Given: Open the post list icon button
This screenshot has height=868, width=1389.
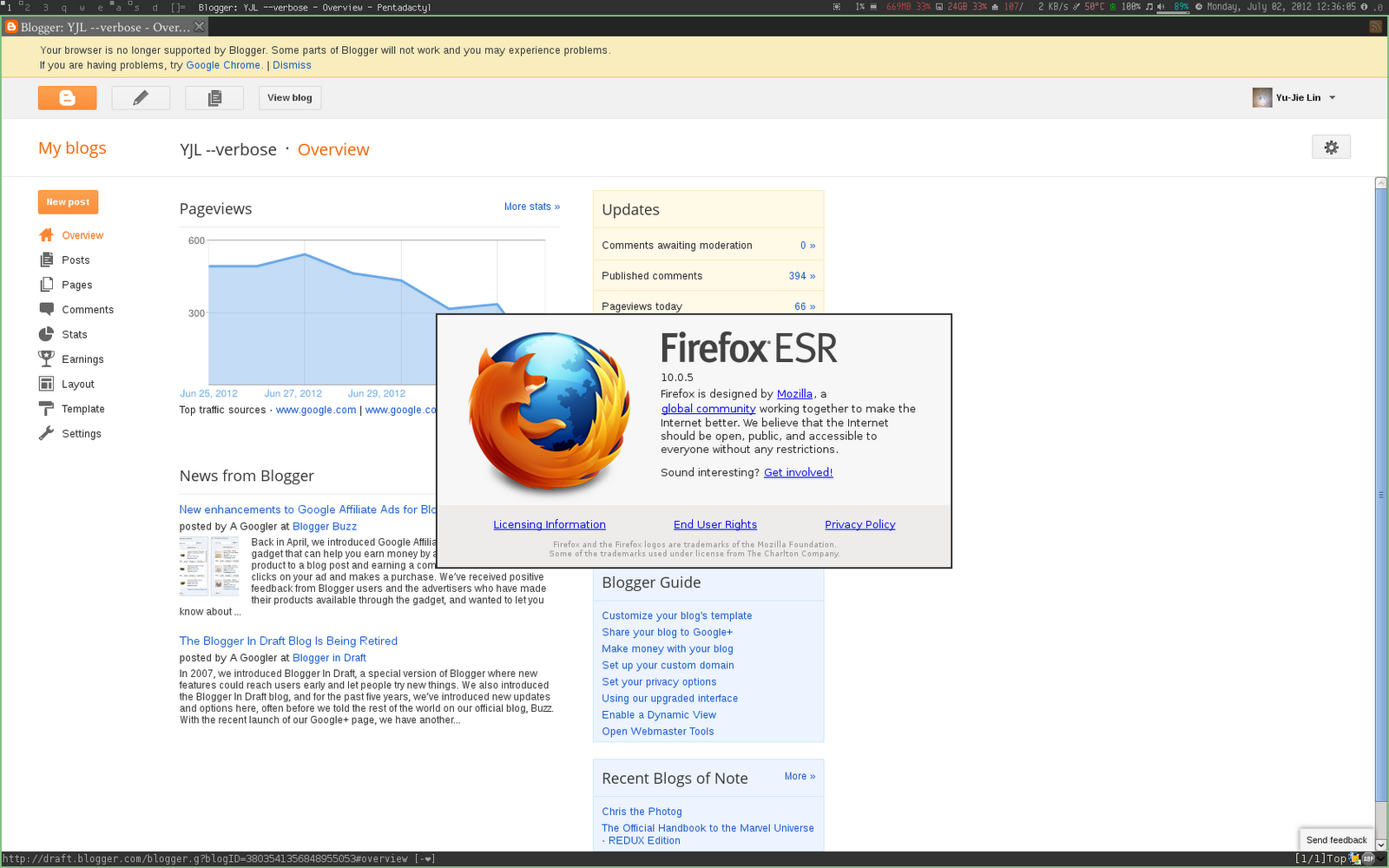Looking at the screenshot, I should click(x=214, y=98).
